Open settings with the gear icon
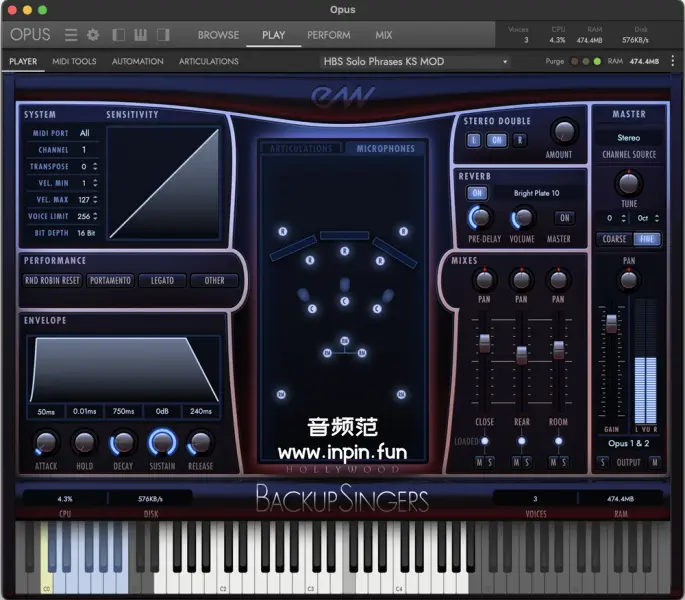This screenshot has width=685, height=600. [93, 35]
